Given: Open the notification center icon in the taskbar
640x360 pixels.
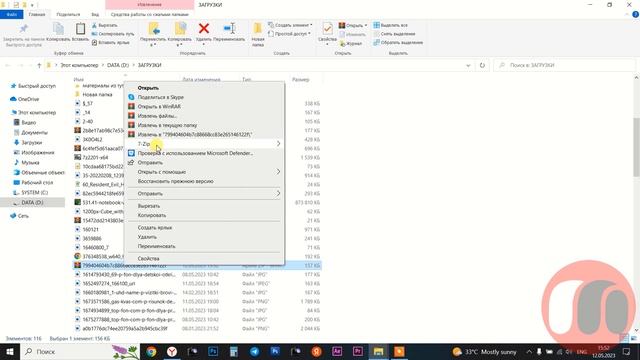Looking at the screenshot, I should (627, 351).
